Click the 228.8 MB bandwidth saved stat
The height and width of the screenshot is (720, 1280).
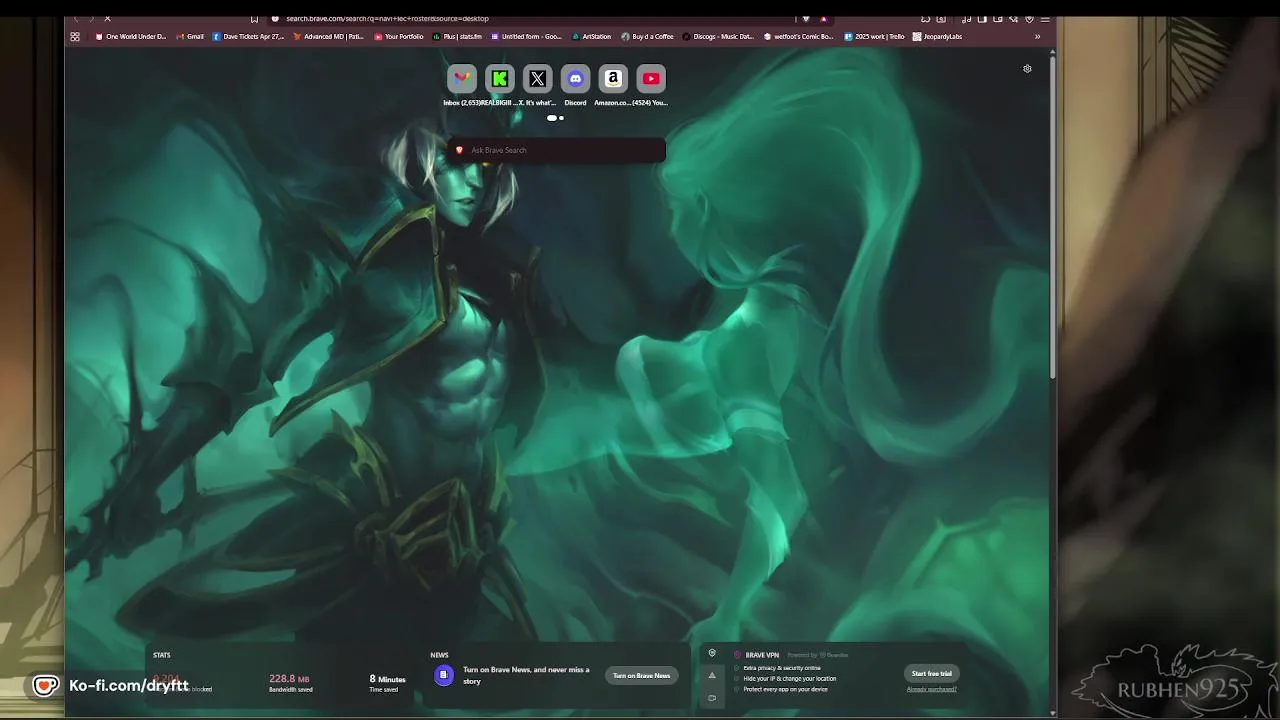290,683
